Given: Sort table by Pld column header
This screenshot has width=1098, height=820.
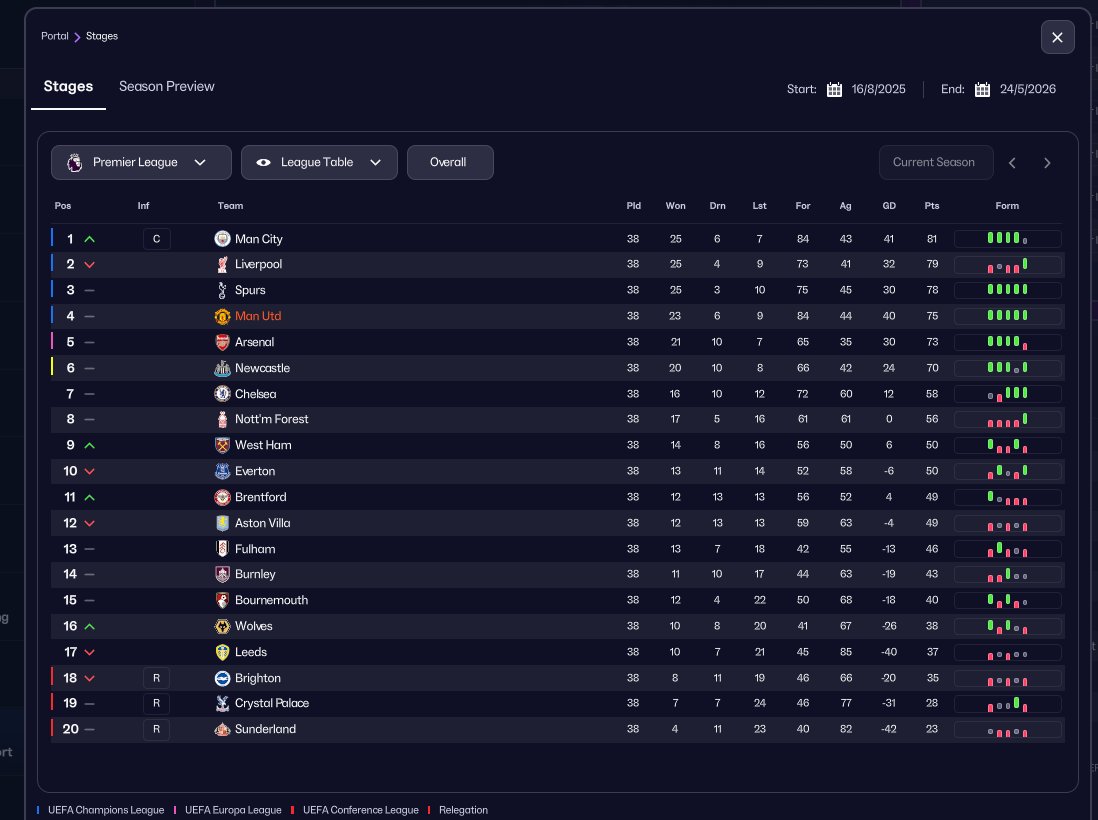Looking at the screenshot, I should pos(633,206).
